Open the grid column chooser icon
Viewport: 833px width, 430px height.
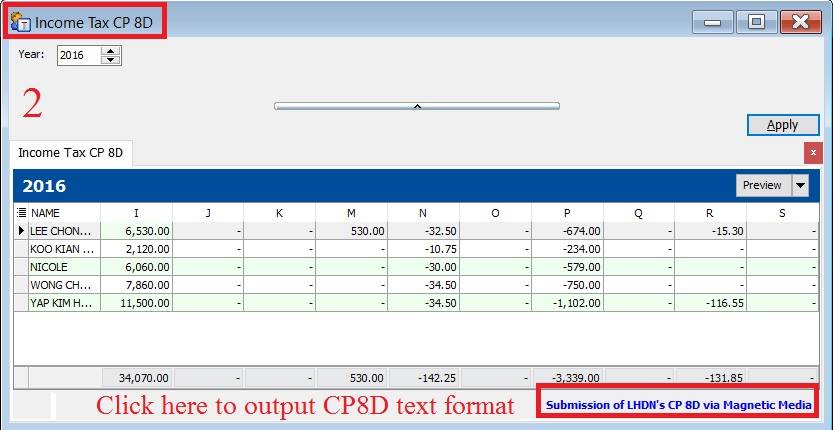tap(21, 213)
